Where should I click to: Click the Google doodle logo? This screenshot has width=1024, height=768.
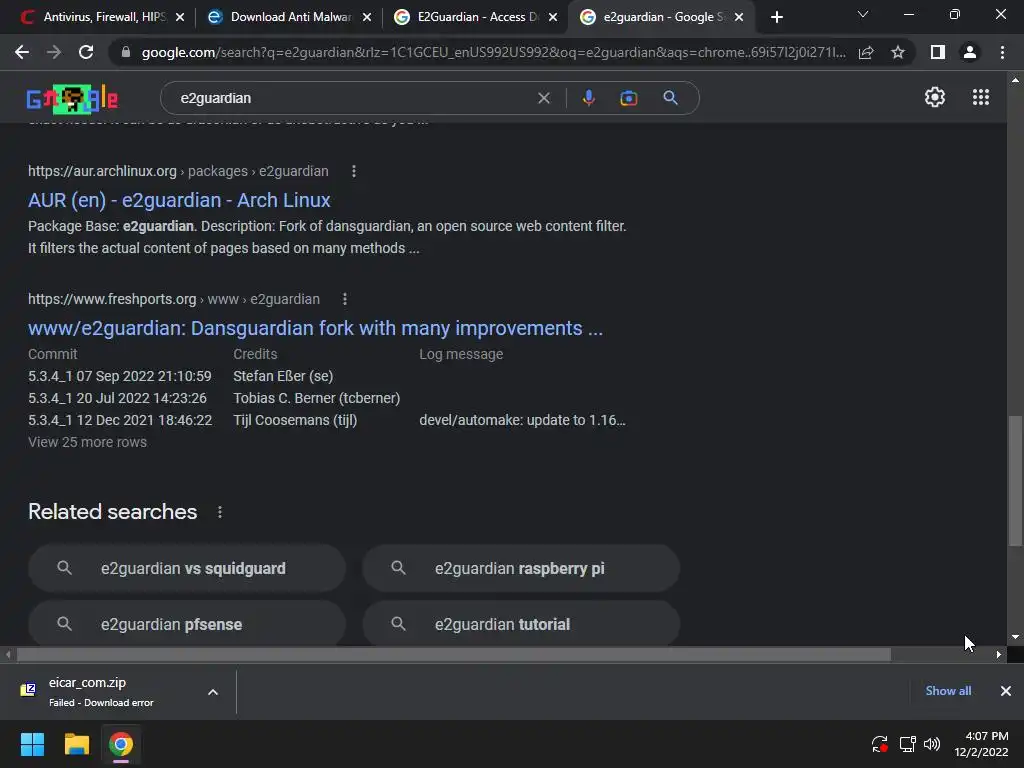click(x=72, y=99)
